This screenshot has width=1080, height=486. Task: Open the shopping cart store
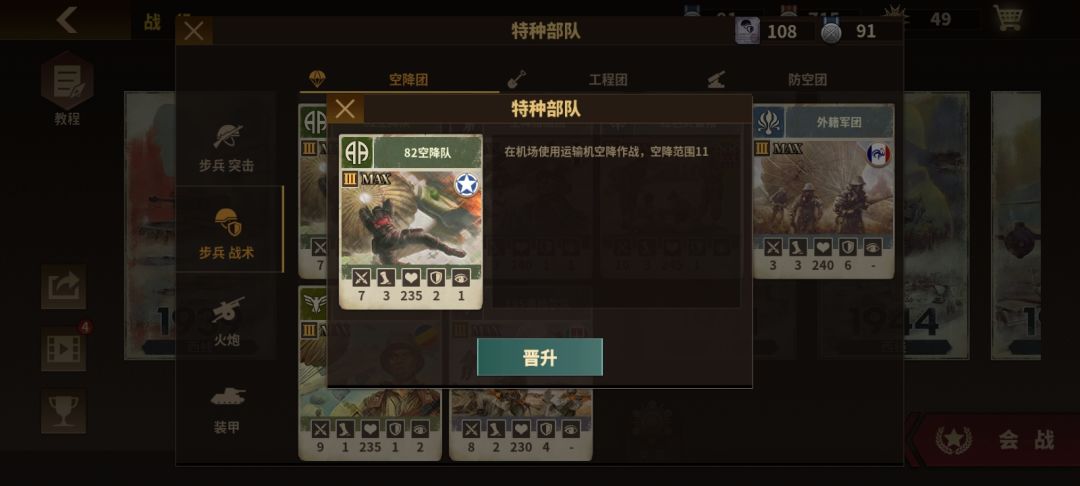[1008, 18]
